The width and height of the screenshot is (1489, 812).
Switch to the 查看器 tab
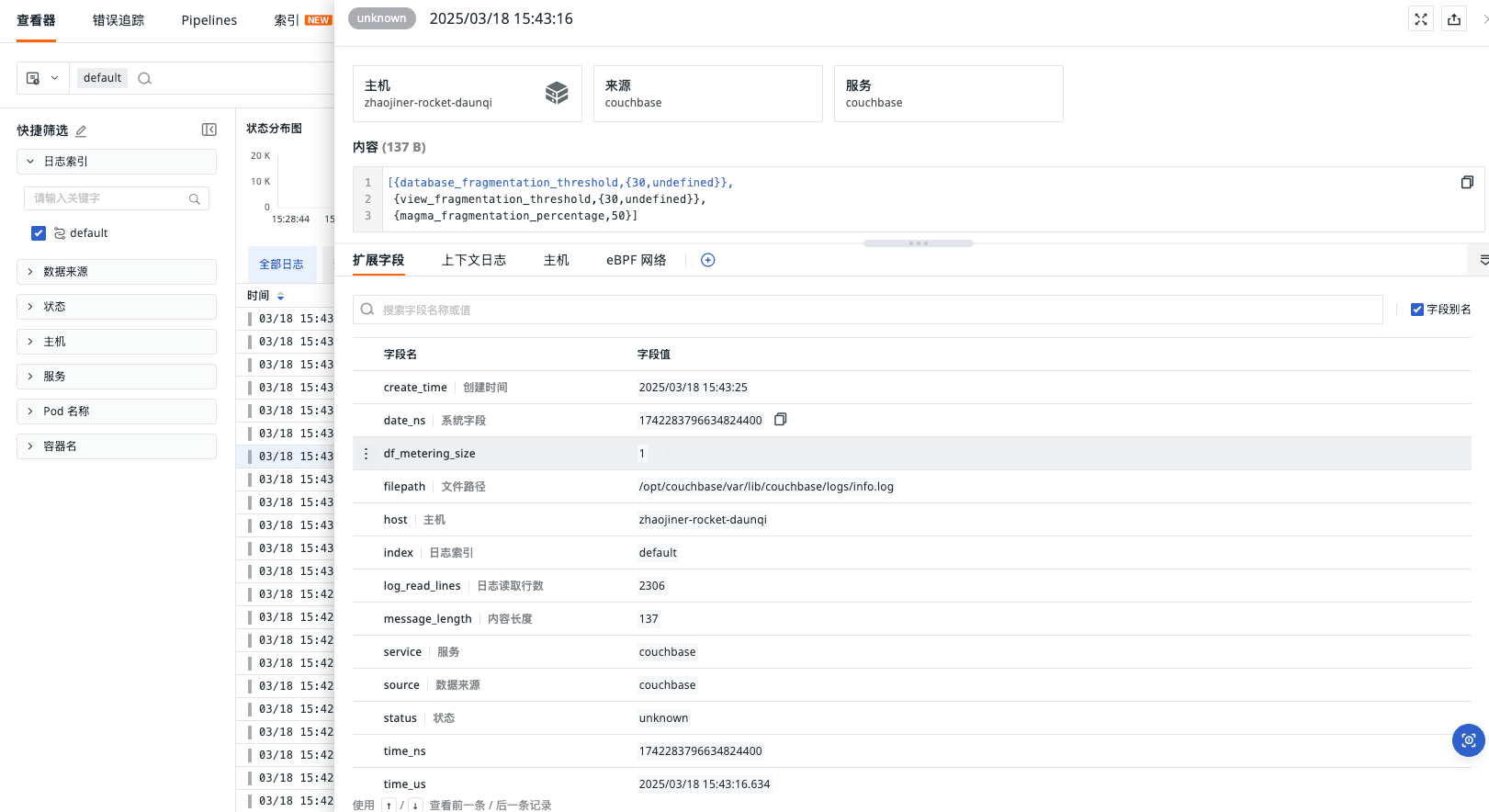coord(36,20)
